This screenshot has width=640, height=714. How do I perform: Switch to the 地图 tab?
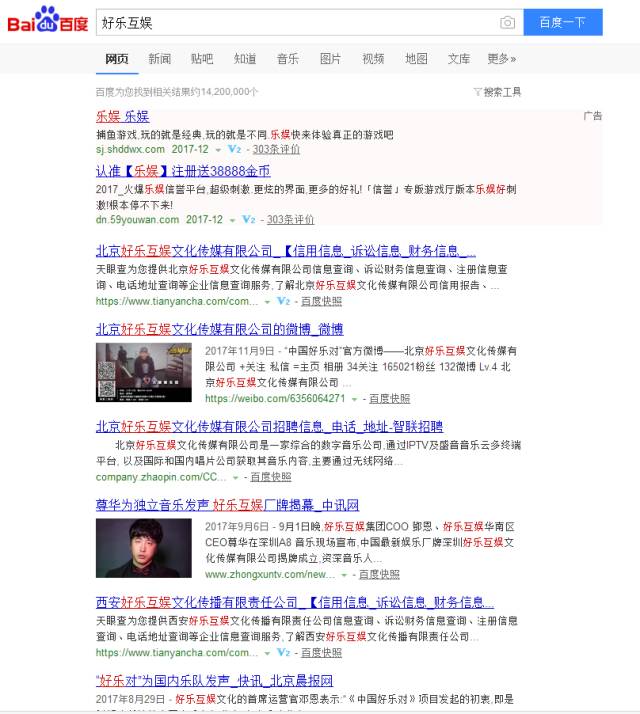pyautogui.click(x=416, y=59)
